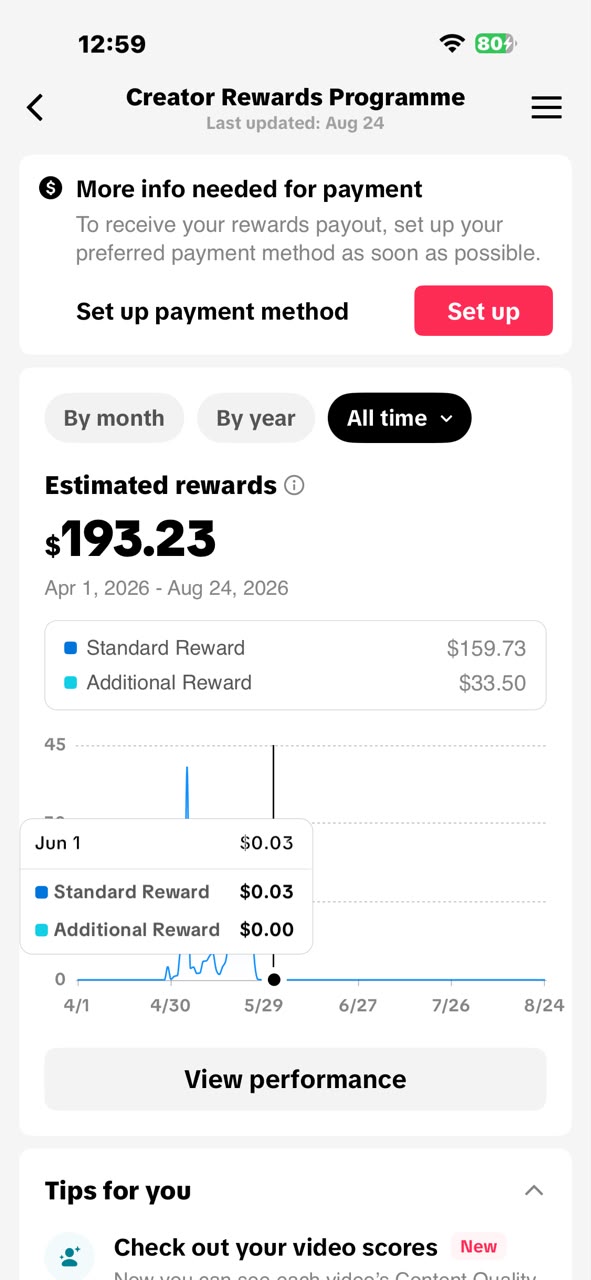The height and width of the screenshot is (1280, 591).
Task: Open Check out your video scores tip
Action: click(x=276, y=1247)
